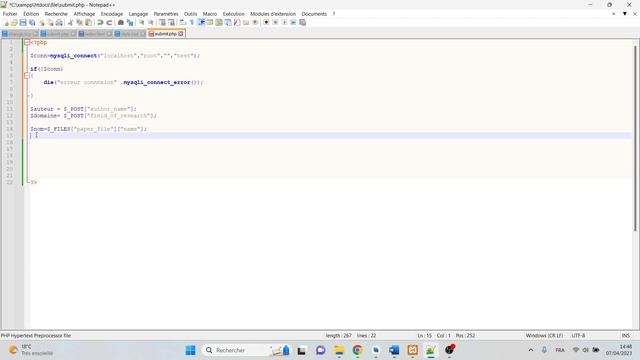640x360 pixels.
Task: Close all documents using the toolbar icon
Action: pos(50,22)
